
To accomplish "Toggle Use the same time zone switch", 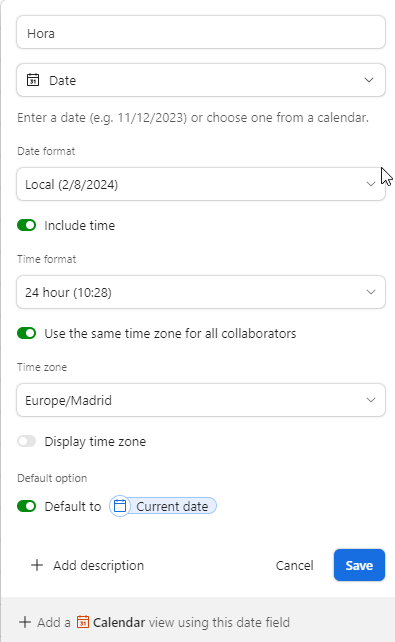I will point(27,333).
